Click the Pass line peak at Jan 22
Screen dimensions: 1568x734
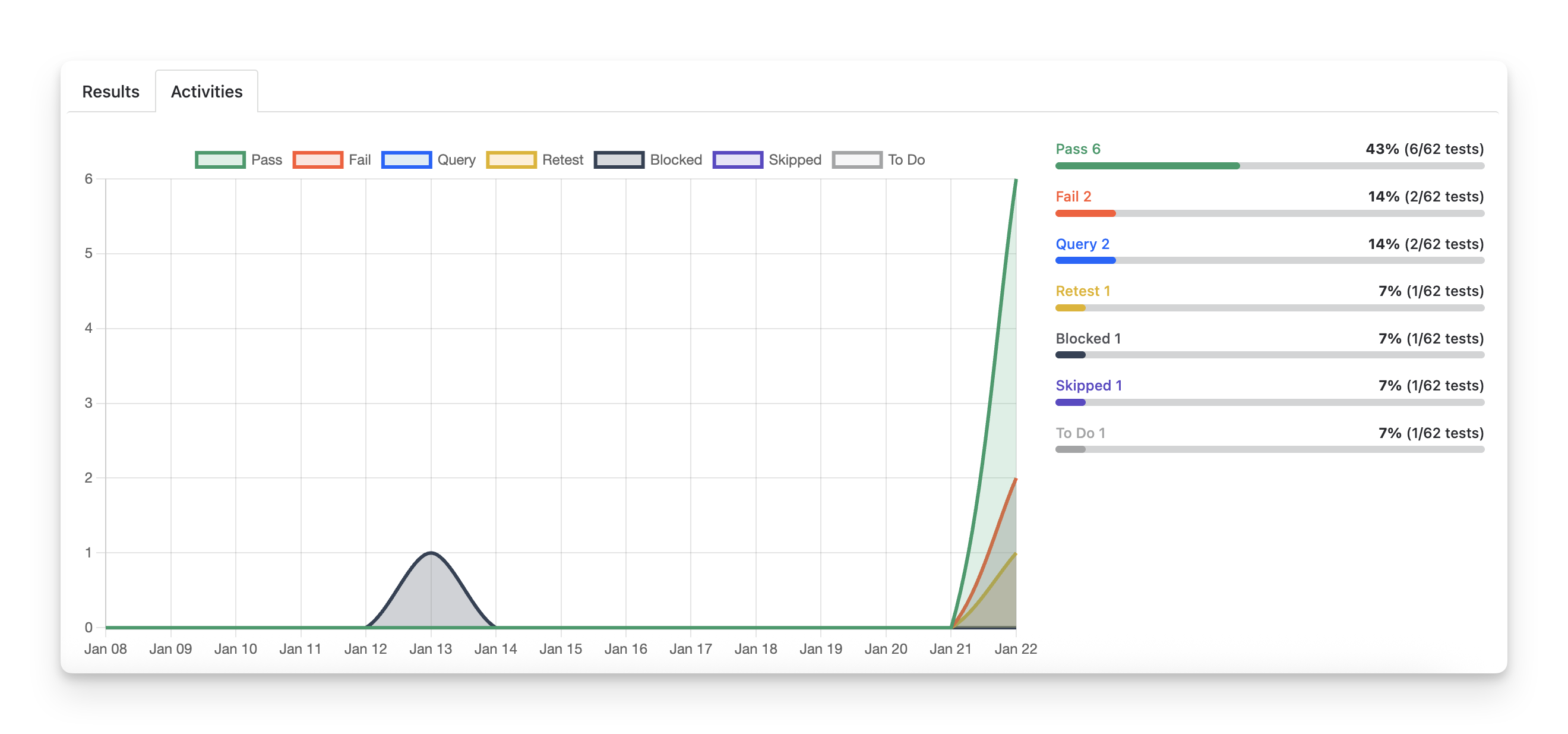1015,180
